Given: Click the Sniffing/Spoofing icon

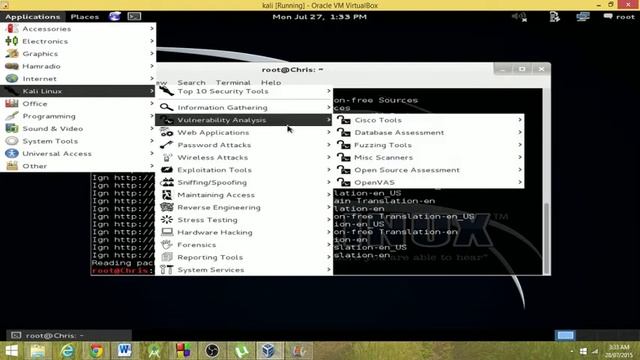Looking at the screenshot, I should (x=167, y=182).
